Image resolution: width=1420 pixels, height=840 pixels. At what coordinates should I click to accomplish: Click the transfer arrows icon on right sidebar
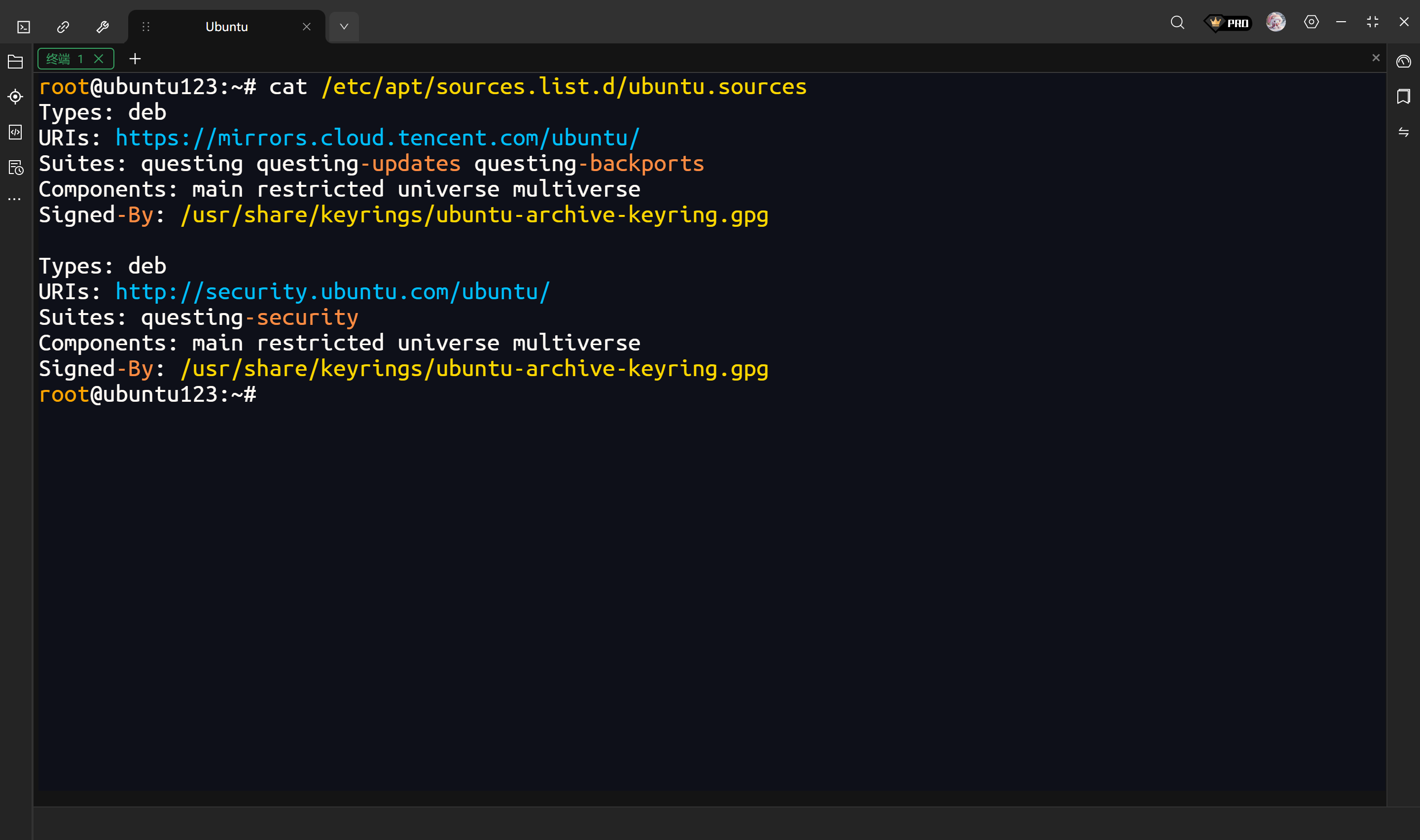pos(1403,133)
